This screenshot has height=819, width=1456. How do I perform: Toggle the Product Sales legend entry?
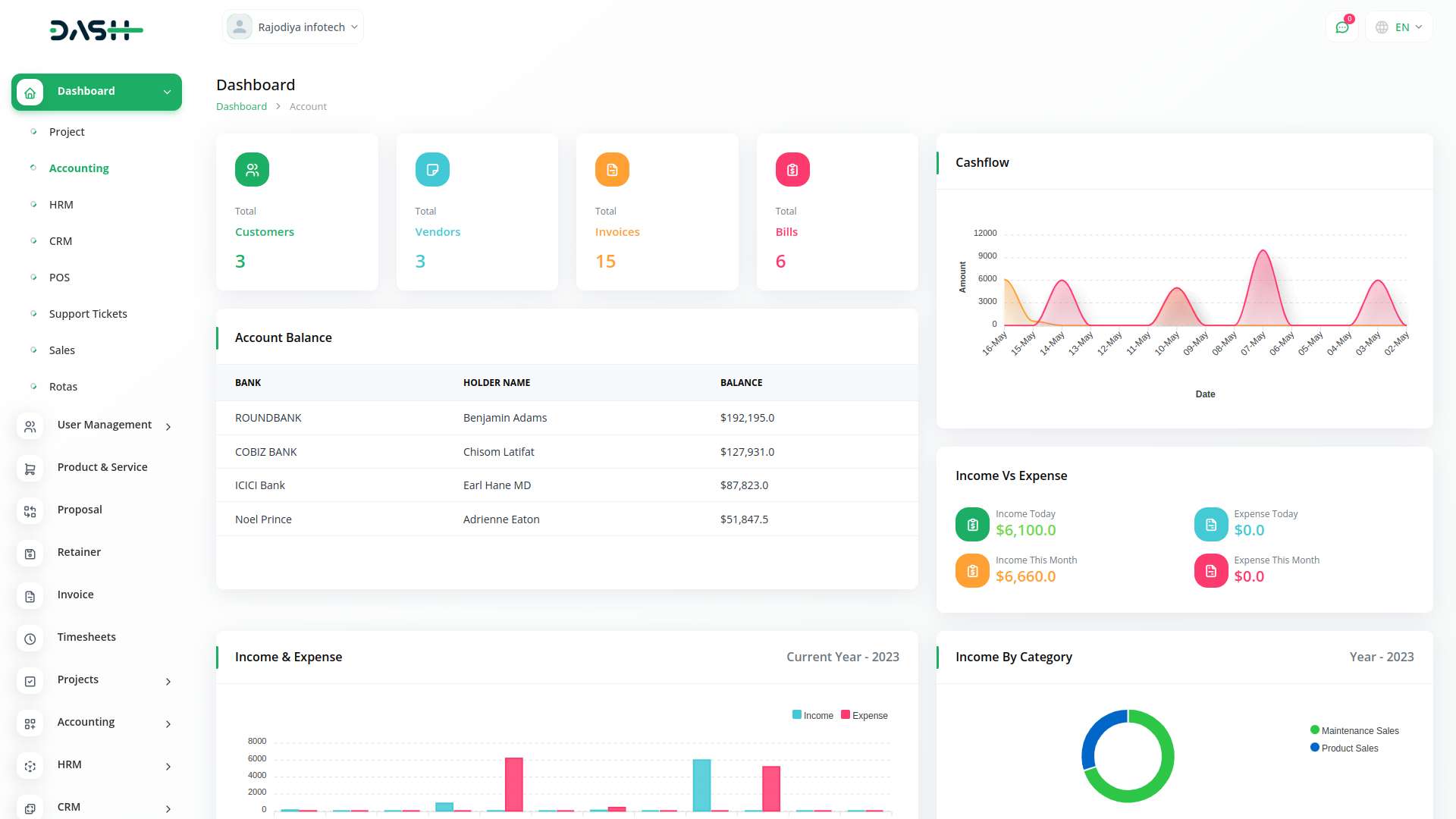pyautogui.click(x=1345, y=748)
